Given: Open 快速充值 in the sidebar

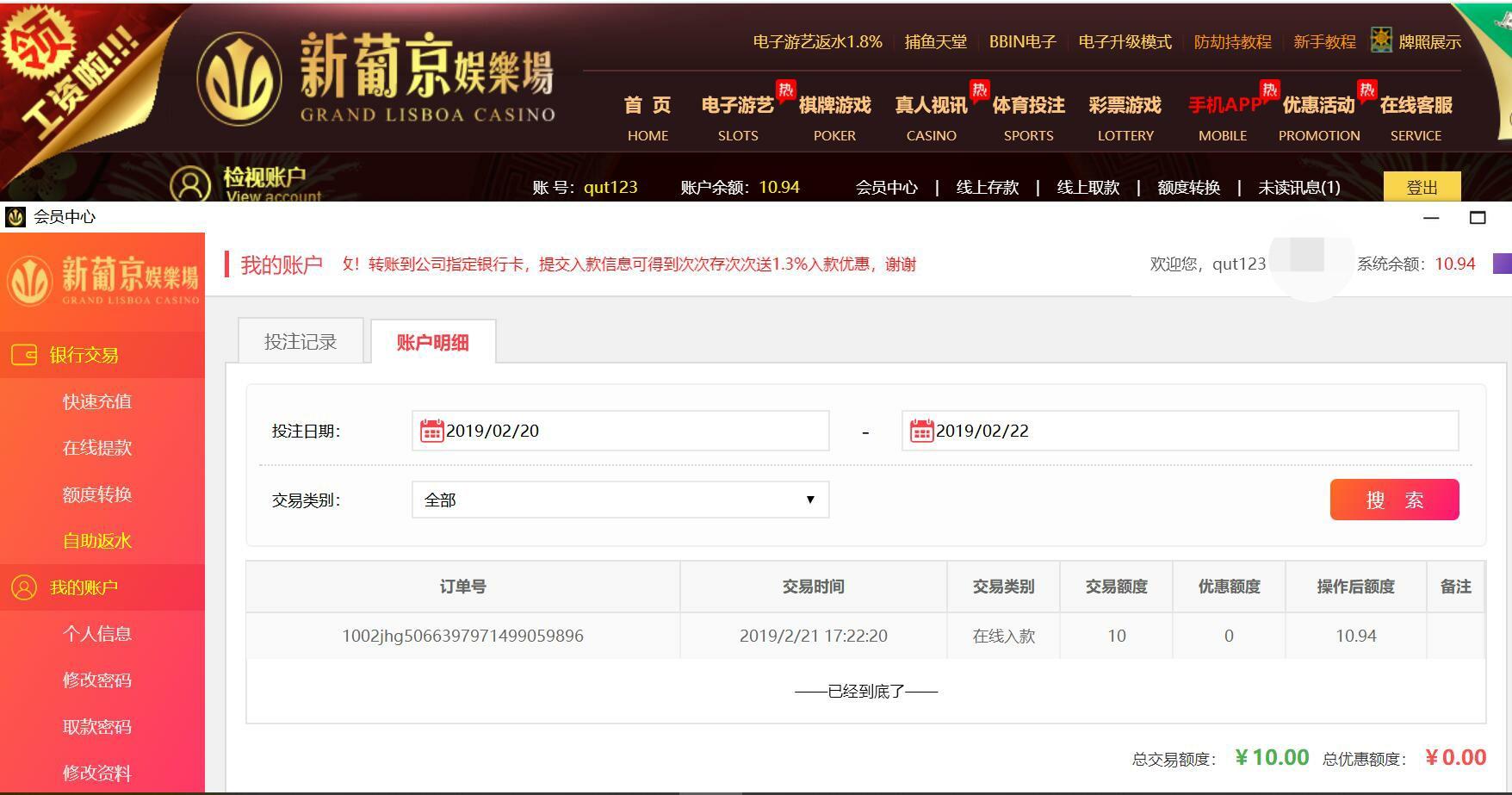Looking at the screenshot, I should 96,401.
